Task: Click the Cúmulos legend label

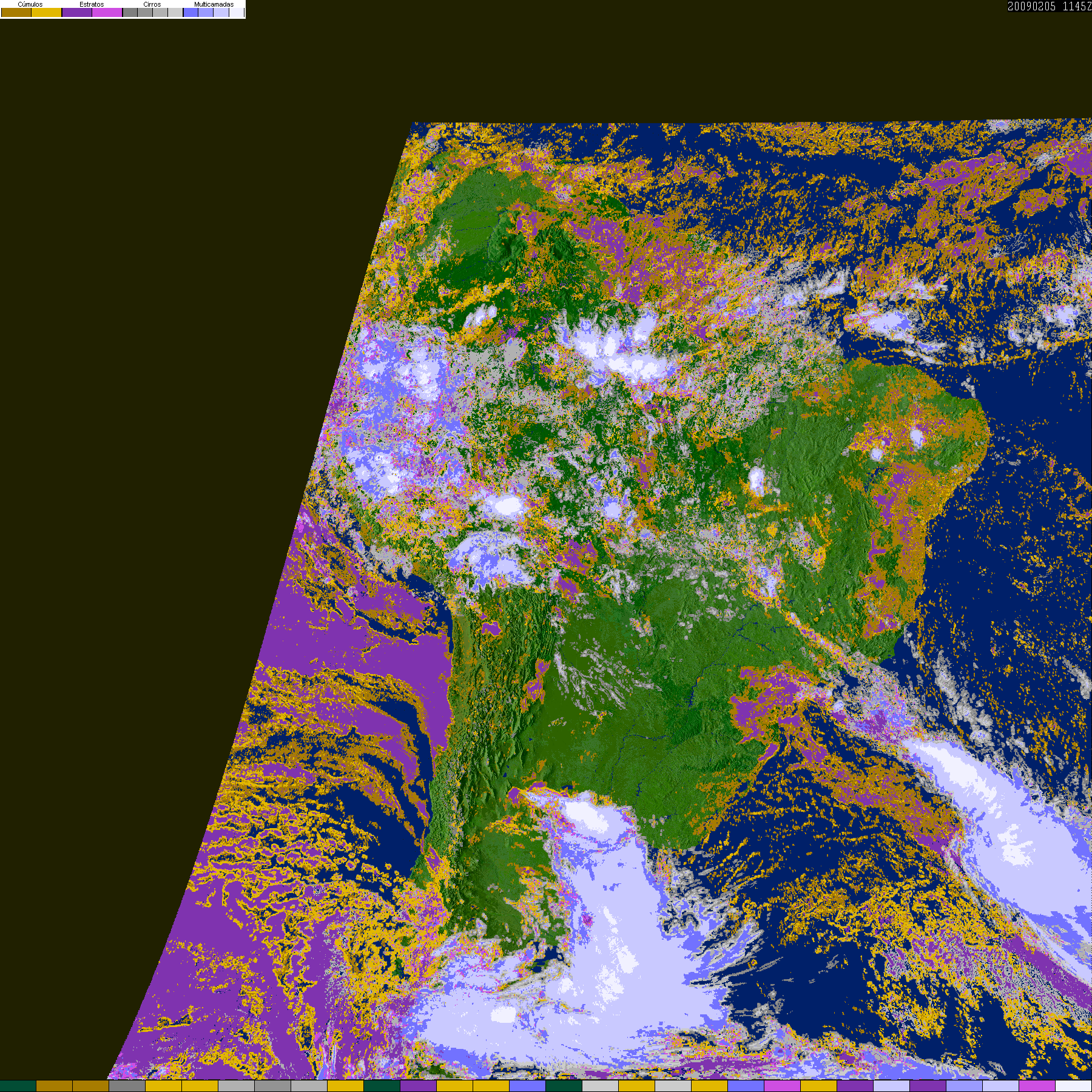Action: click(x=30, y=4)
